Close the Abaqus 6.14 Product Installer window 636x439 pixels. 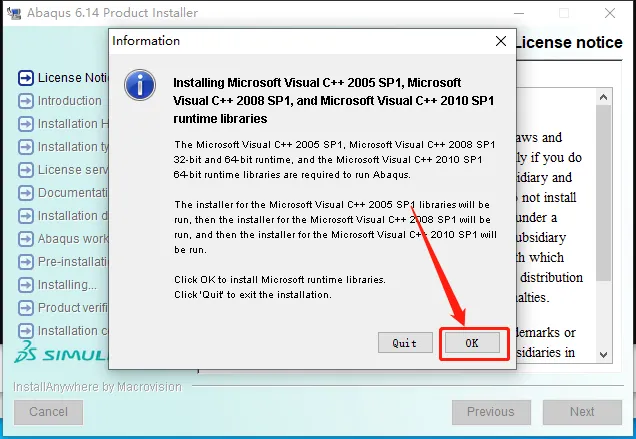[x=610, y=13]
